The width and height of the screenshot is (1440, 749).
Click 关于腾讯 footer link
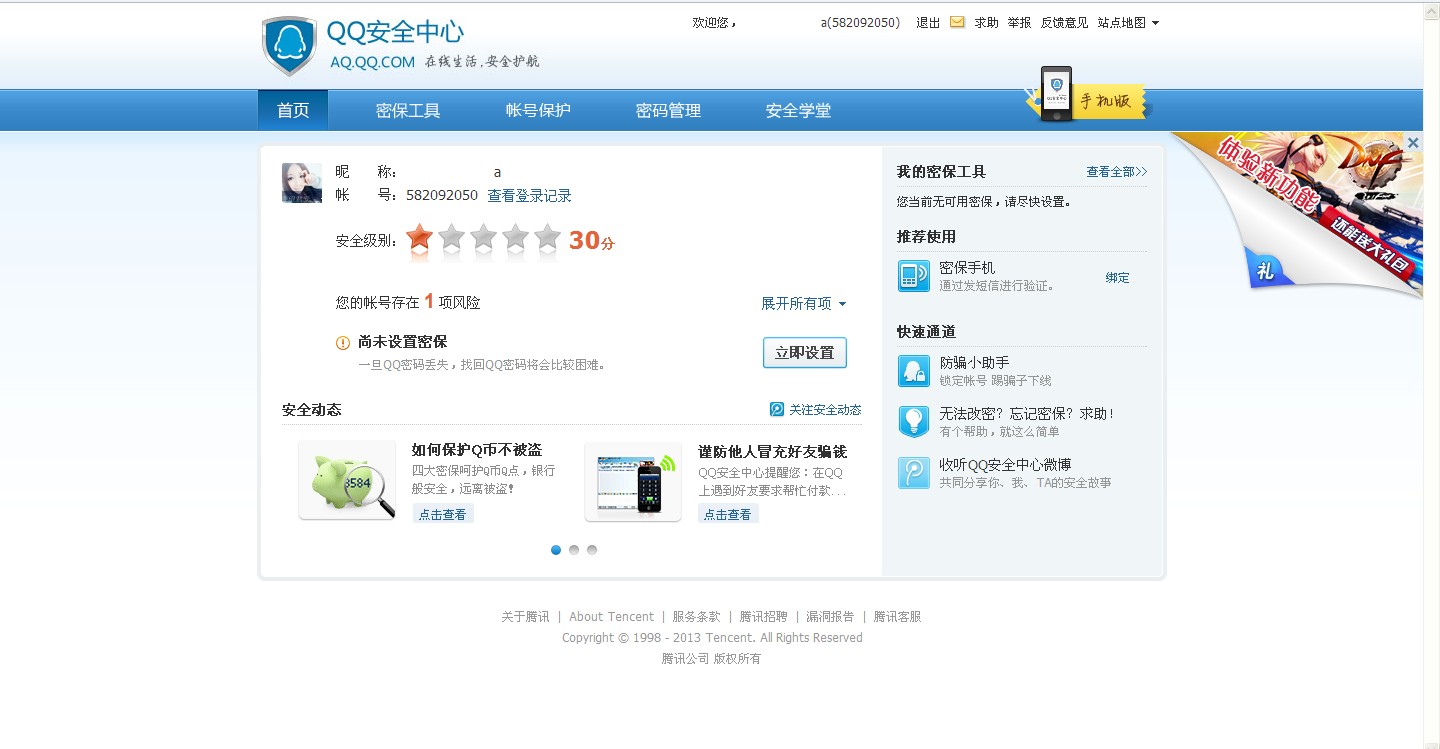tap(525, 617)
